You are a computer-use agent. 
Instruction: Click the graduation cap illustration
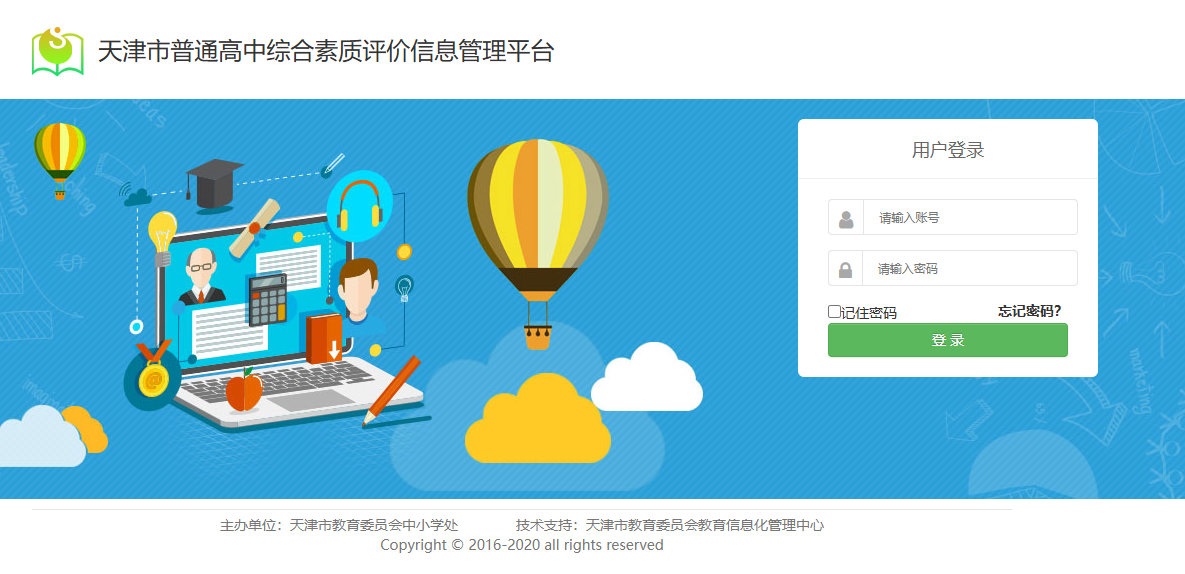pos(214,184)
